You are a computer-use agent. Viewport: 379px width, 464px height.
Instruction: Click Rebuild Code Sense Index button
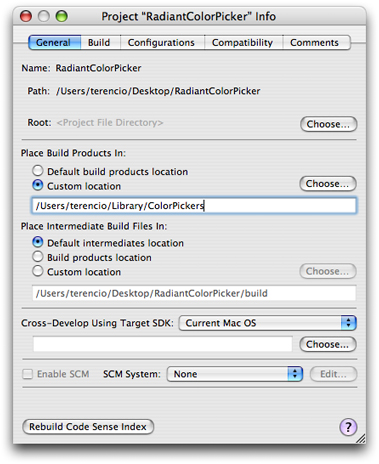click(88, 427)
